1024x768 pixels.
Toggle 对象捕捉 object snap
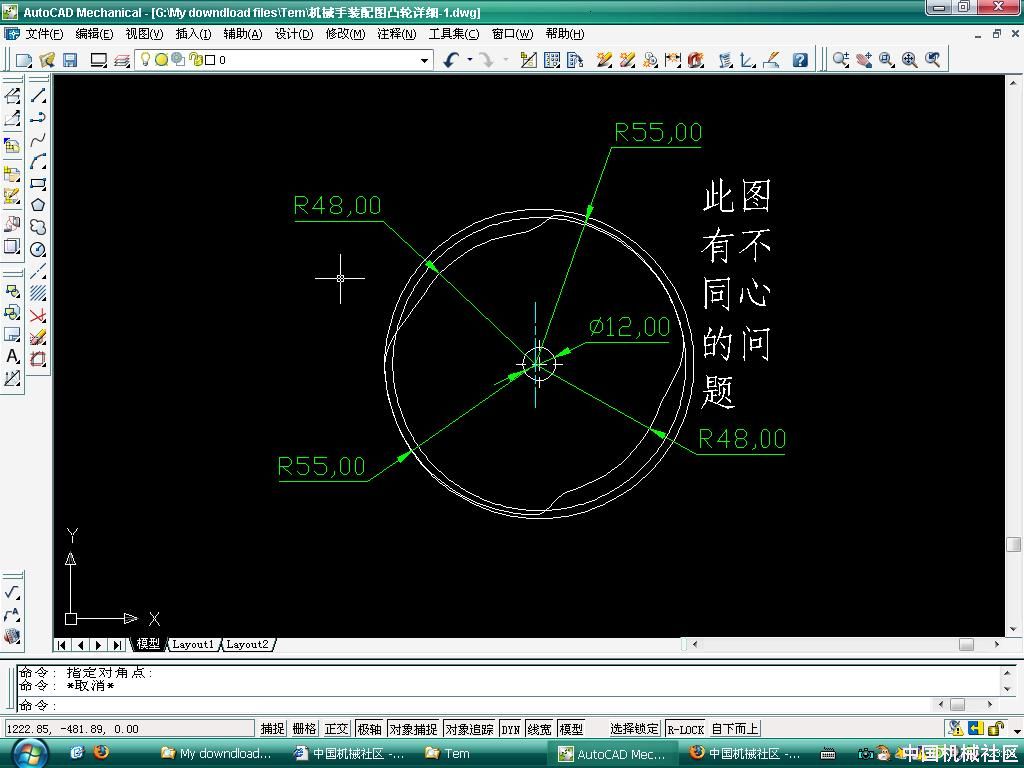tap(413, 729)
